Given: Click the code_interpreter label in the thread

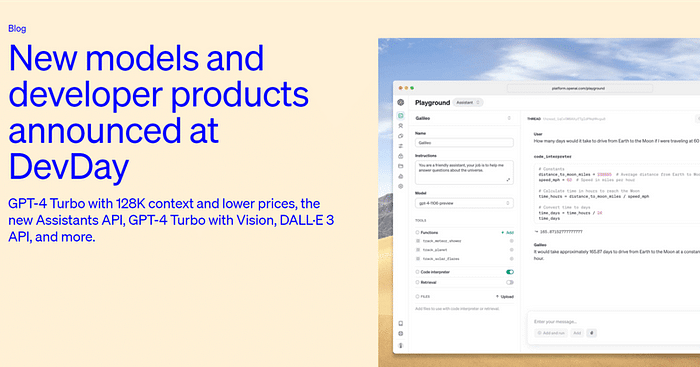Looking at the screenshot, I should pyautogui.click(x=553, y=157).
